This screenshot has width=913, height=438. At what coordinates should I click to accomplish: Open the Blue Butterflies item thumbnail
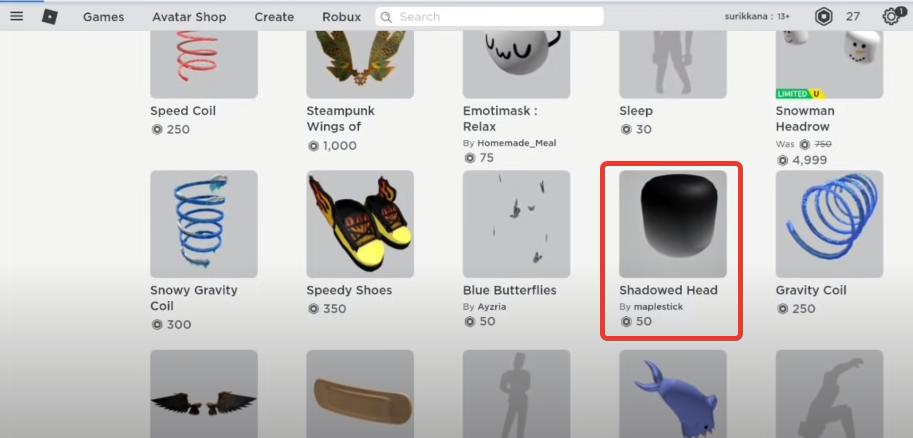(516, 224)
